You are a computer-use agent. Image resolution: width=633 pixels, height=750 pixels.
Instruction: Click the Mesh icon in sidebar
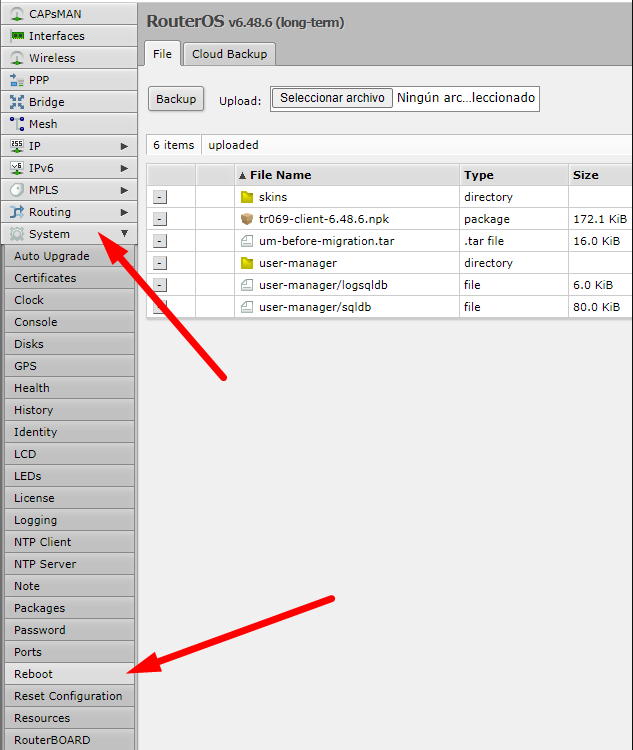[x=17, y=124]
